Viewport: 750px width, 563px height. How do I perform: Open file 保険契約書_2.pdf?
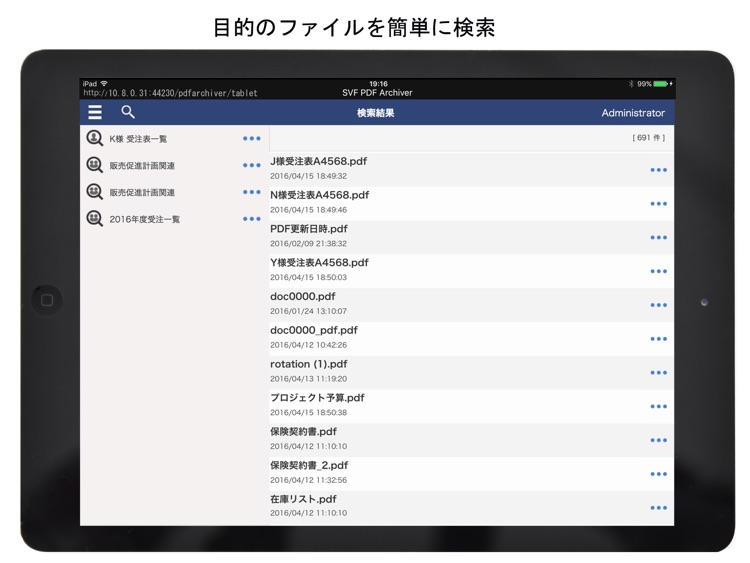pyautogui.click(x=472, y=474)
